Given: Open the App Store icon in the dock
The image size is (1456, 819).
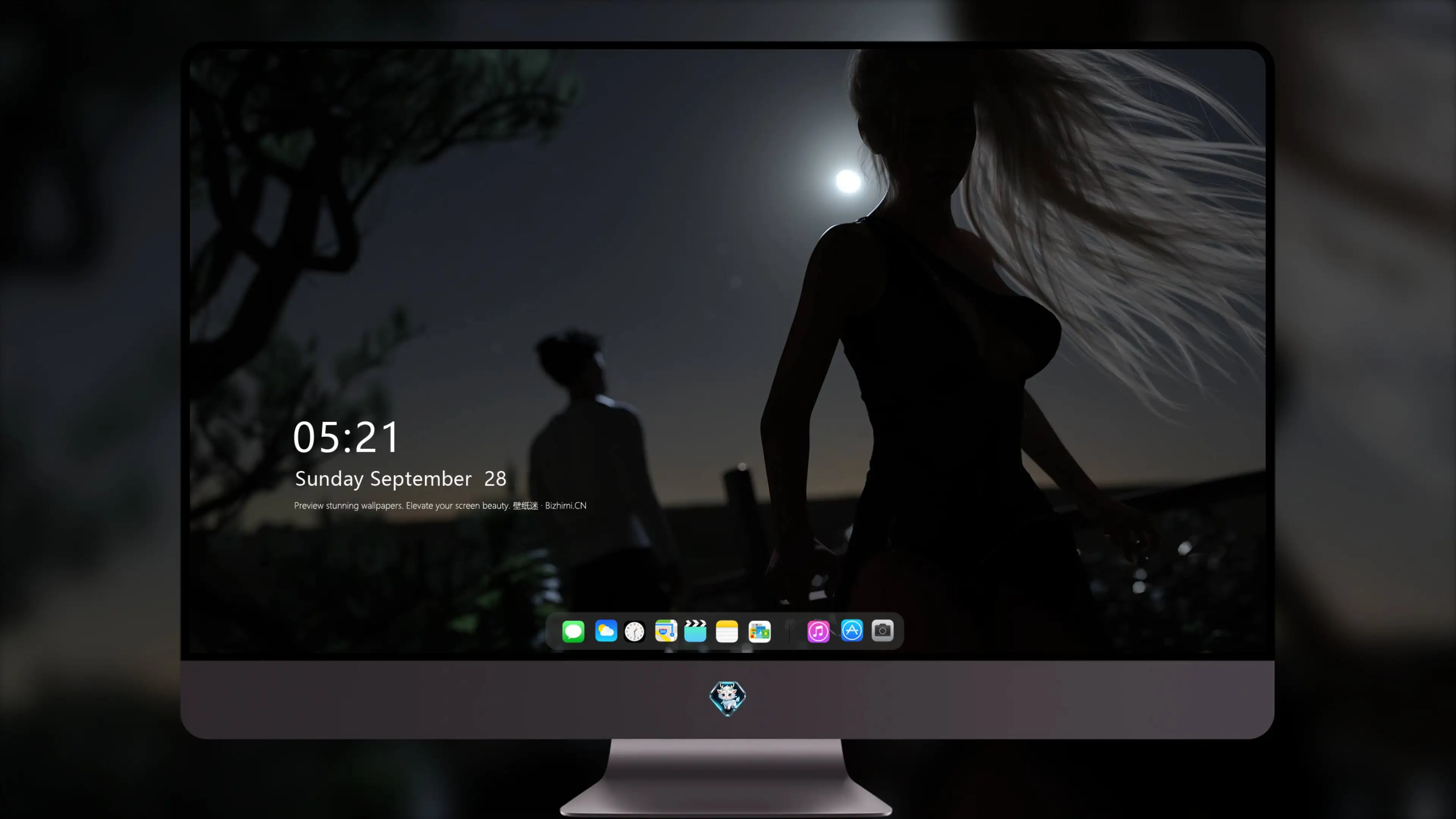Looking at the screenshot, I should pyautogui.click(x=852, y=630).
